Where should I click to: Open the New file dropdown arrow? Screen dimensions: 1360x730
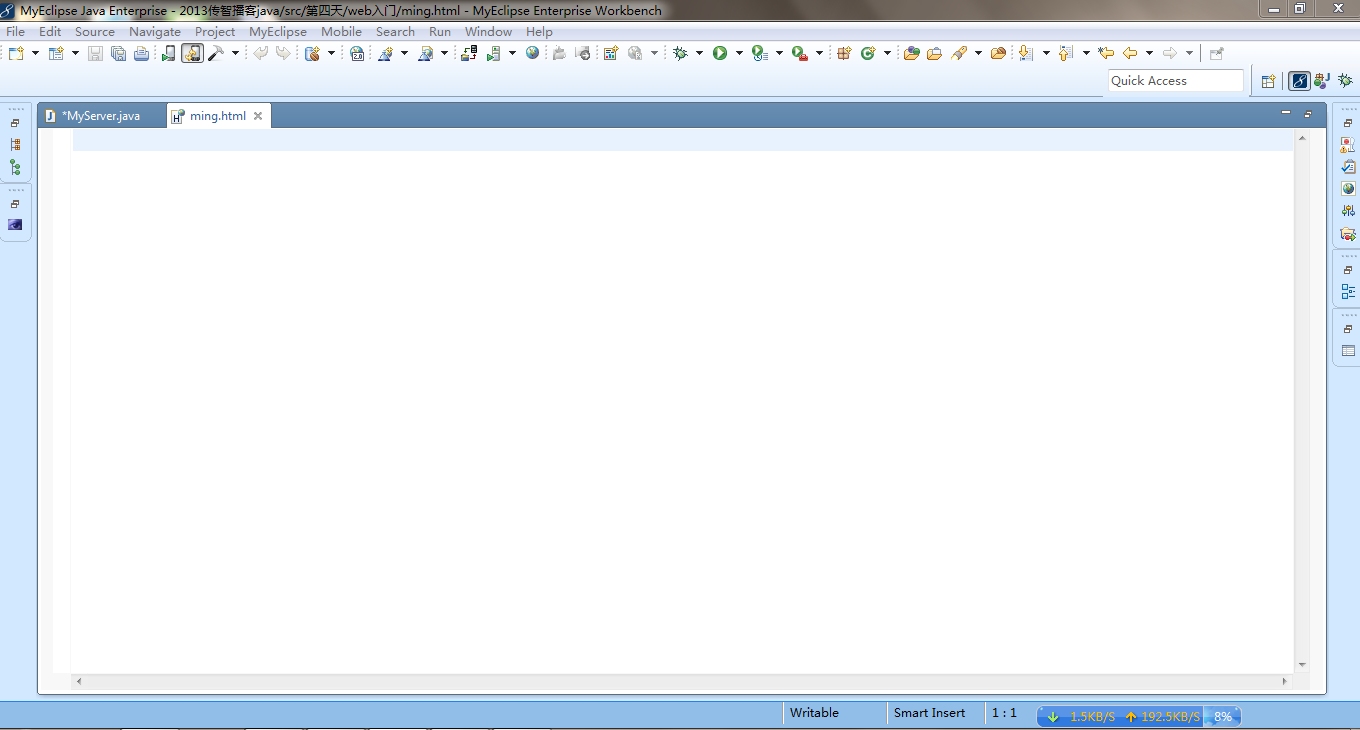click(x=35, y=53)
